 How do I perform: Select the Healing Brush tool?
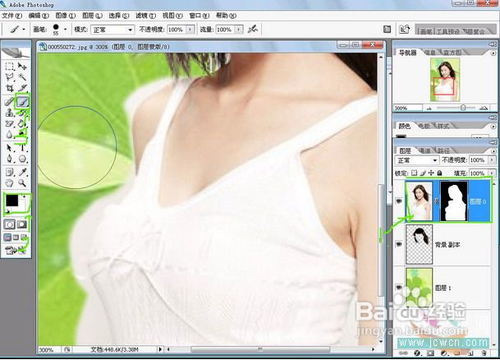tap(10, 101)
